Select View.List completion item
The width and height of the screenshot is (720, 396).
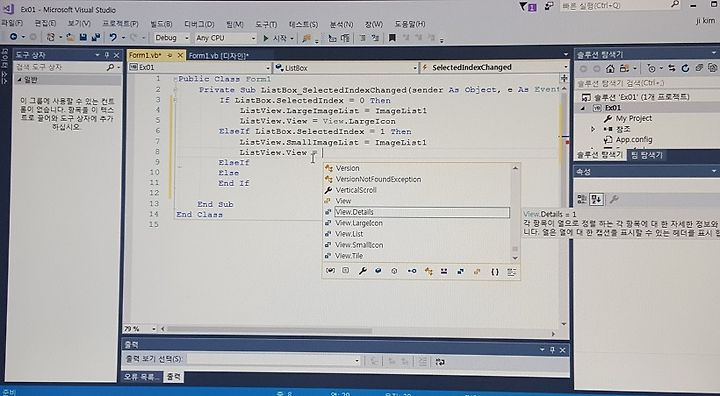(349, 234)
